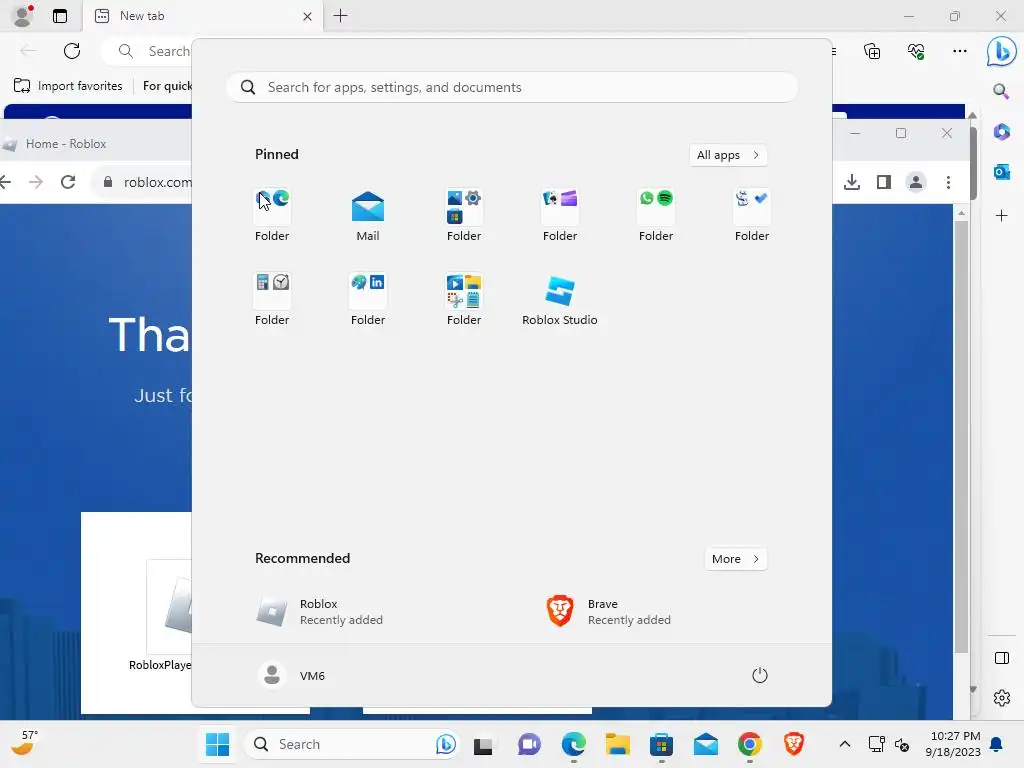
Task: Click the Edge profile avatar
Action: pyautogui.click(x=23, y=16)
